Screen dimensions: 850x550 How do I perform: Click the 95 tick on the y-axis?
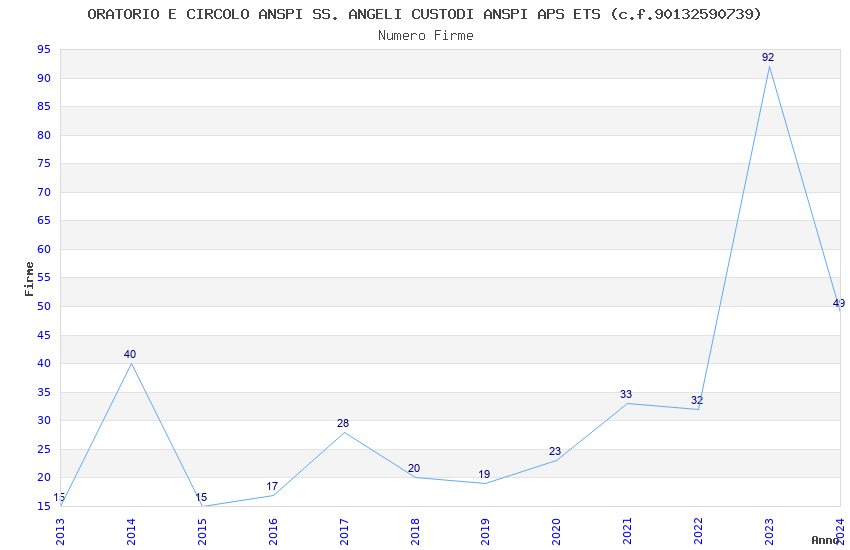pyautogui.click(x=42, y=50)
